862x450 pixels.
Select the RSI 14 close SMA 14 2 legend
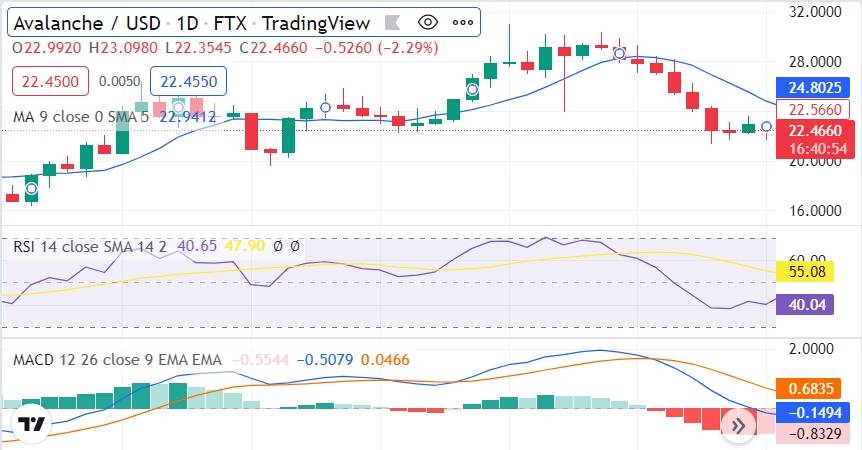point(90,246)
